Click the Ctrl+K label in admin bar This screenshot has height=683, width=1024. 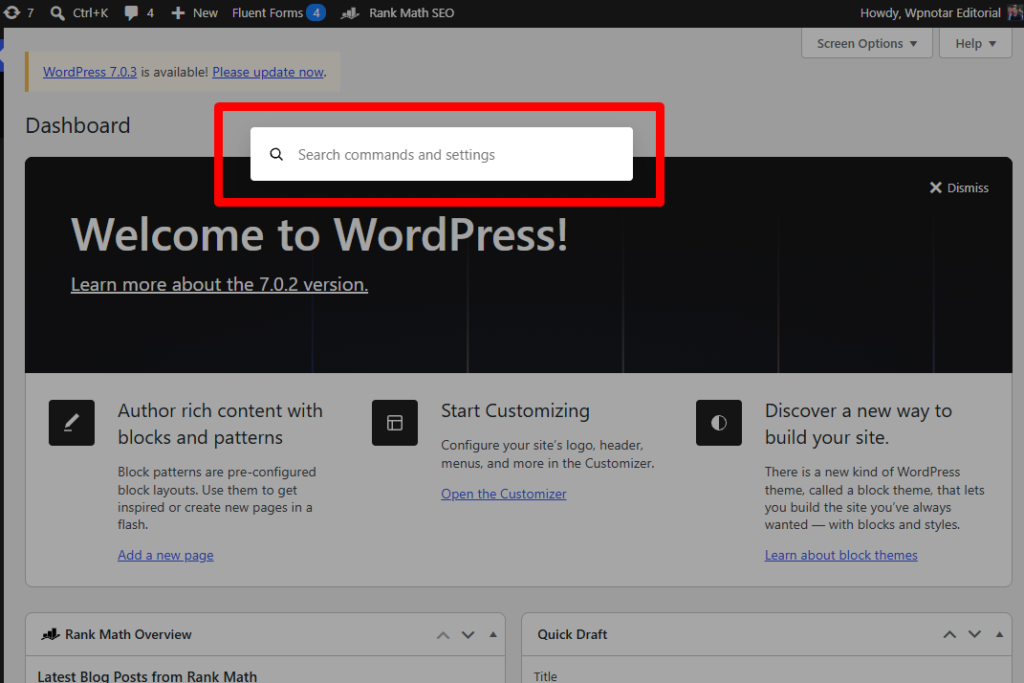pos(90,13)
